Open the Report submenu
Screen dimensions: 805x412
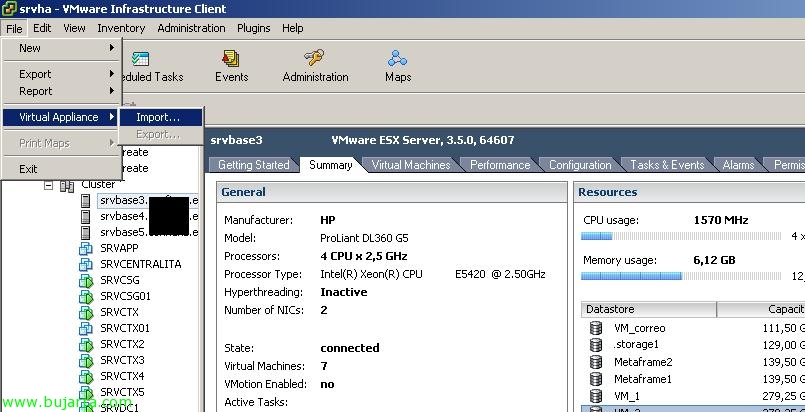62,91
